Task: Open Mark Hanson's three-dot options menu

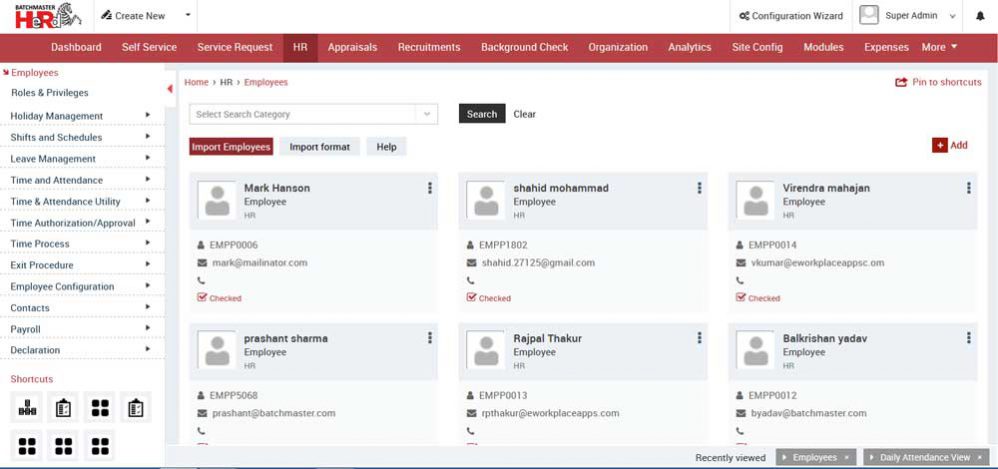Action: coord(430,188)
